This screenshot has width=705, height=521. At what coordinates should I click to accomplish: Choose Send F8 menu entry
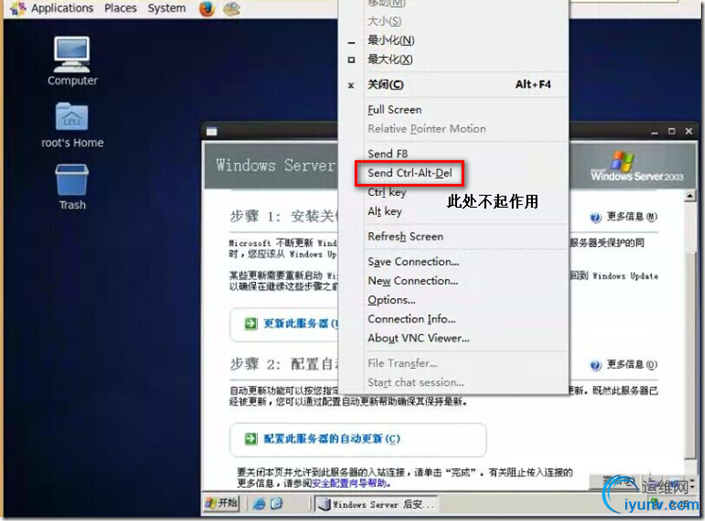(x=453, y=154)
